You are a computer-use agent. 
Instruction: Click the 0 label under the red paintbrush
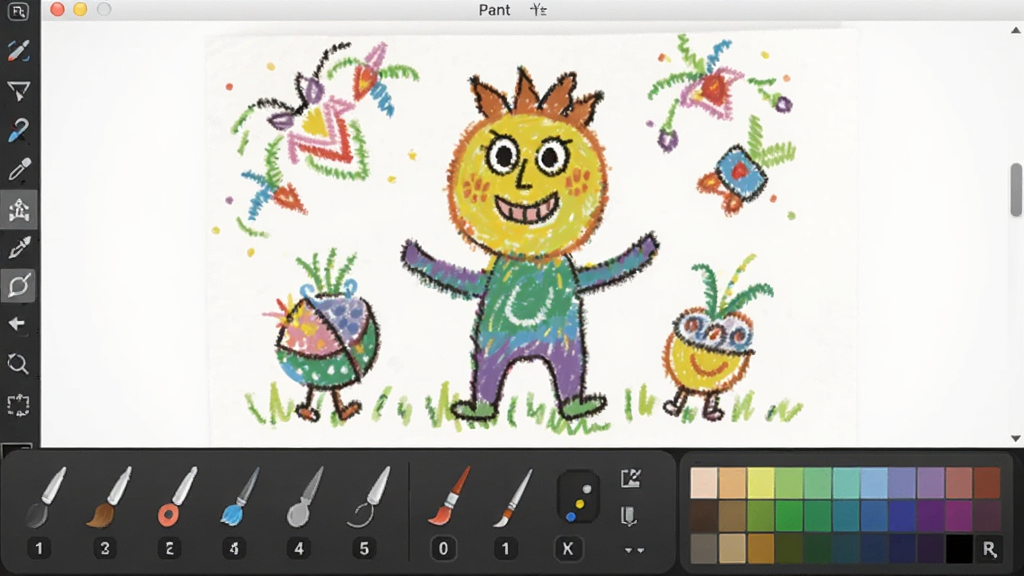click(x=443, y=549)
